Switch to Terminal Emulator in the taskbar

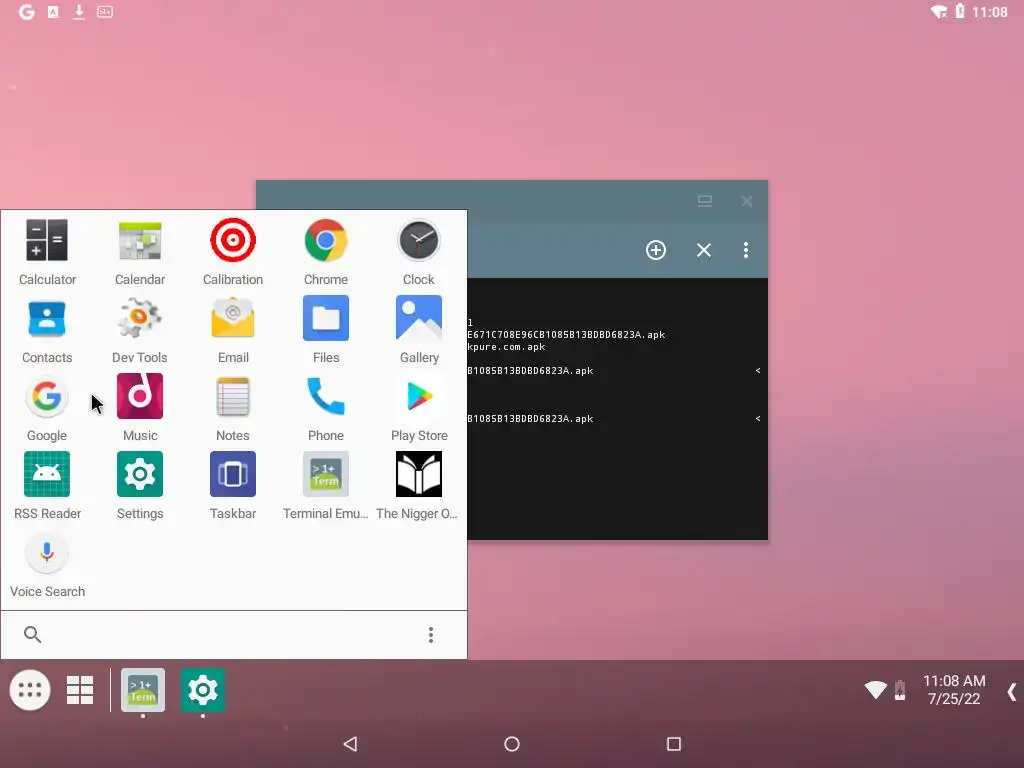pos(143,690)
